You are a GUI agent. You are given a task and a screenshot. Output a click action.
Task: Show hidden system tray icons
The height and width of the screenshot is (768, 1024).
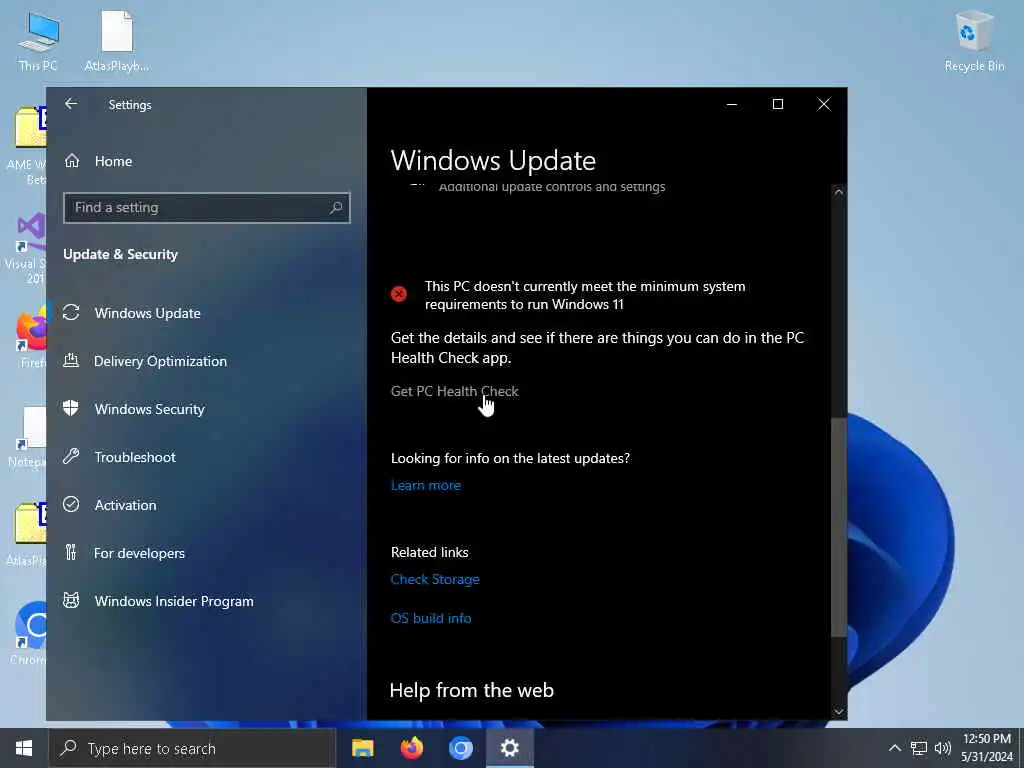tap(895, 748)
